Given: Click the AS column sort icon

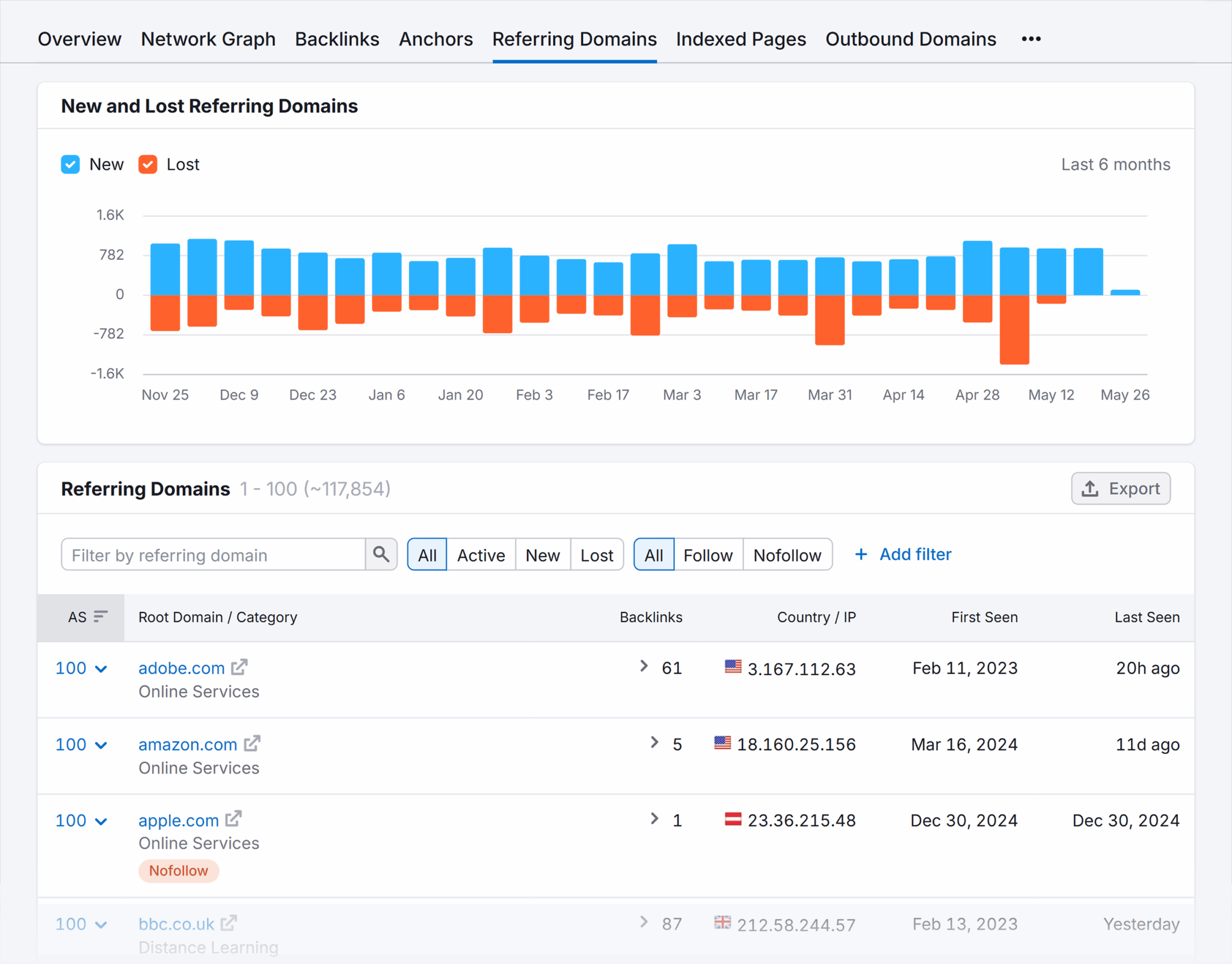Looking at the screenshot, I should 100,617.
